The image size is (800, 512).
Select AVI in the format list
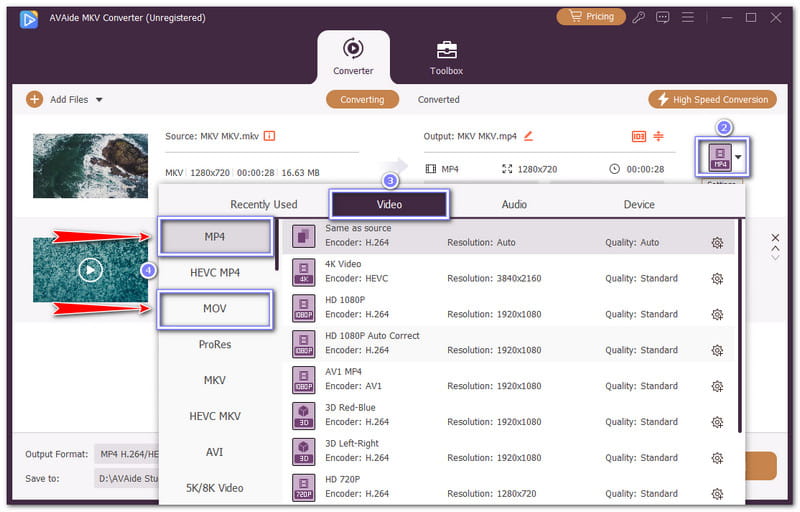(x=215, y=452)
